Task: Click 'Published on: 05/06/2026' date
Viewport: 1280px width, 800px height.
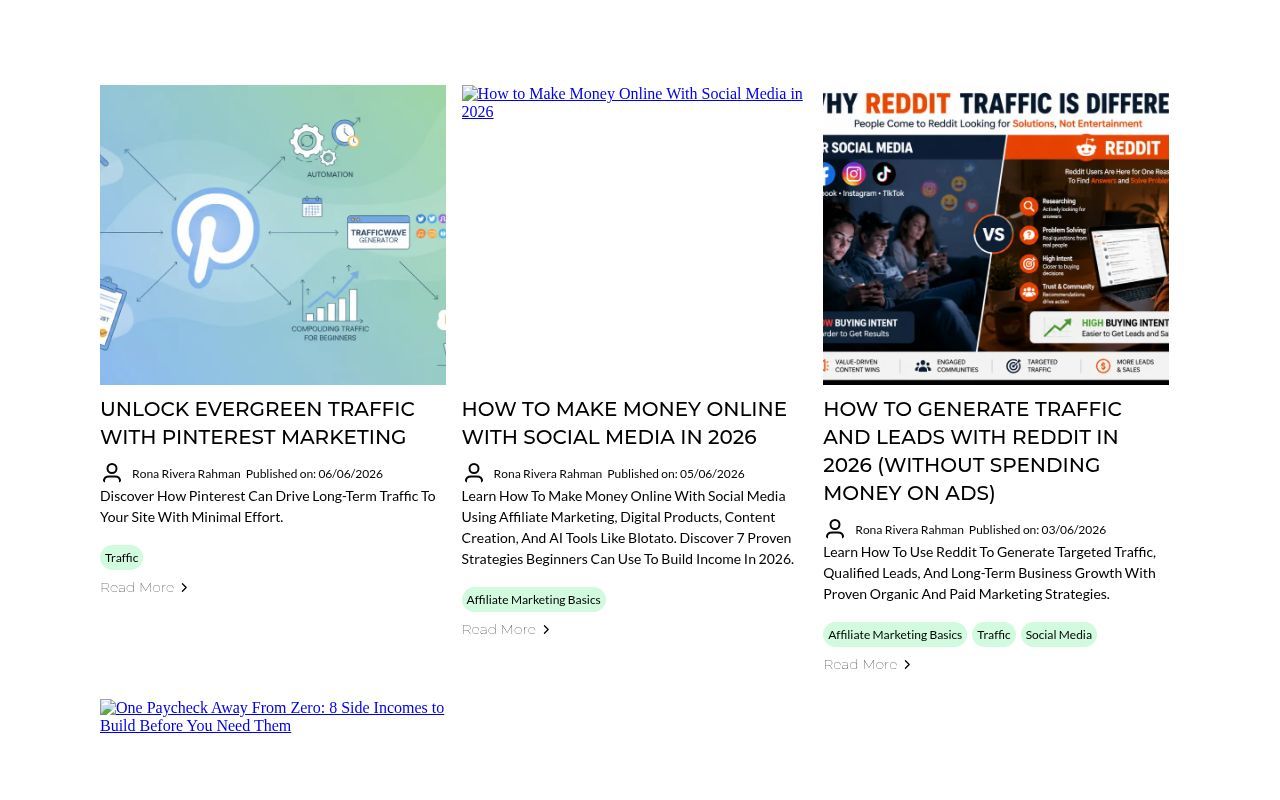Action: [676, 474]
